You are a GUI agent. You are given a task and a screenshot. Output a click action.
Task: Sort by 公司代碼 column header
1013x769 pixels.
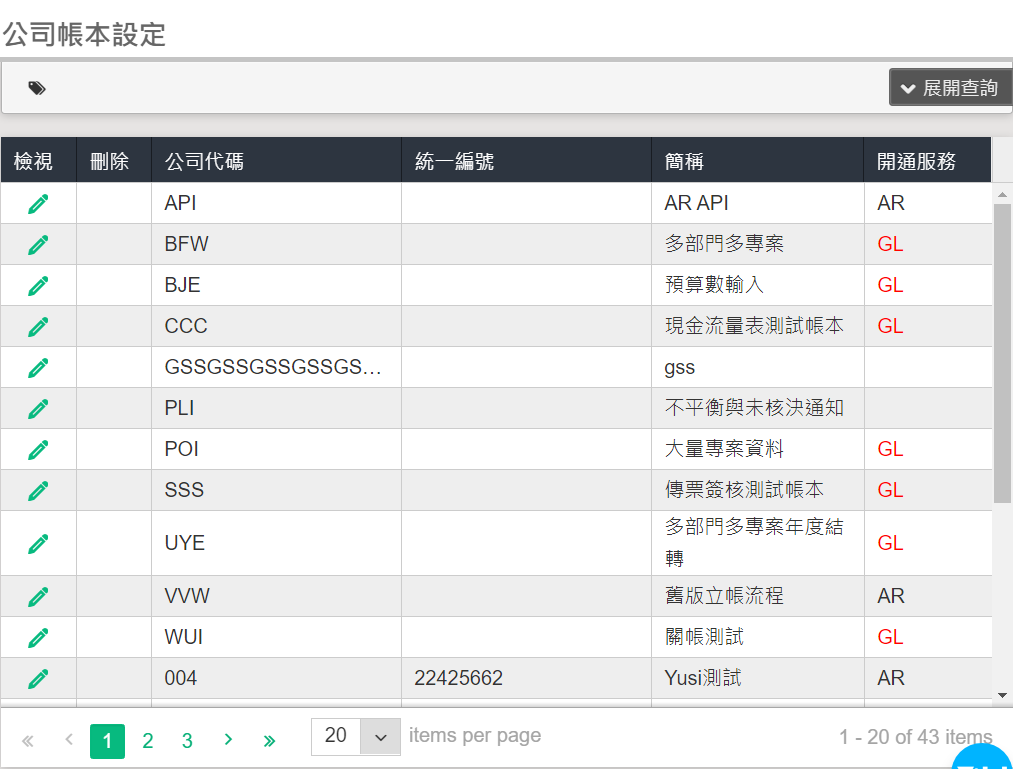click(x=204, y=161)
